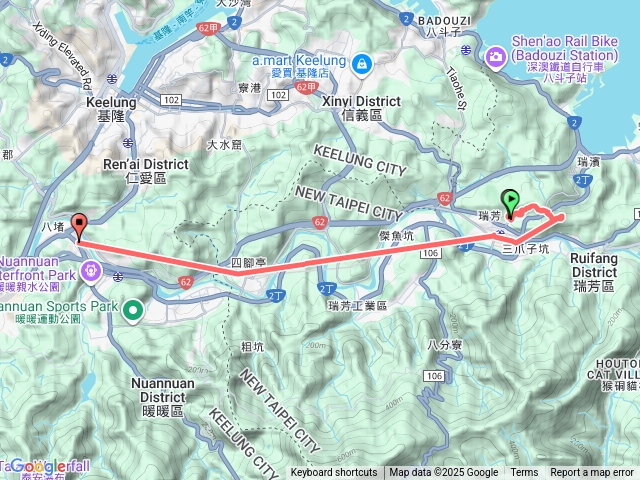Click the pink route line near 四腳亭
Viewport: 640px width, 480px height.
(238, 273)
